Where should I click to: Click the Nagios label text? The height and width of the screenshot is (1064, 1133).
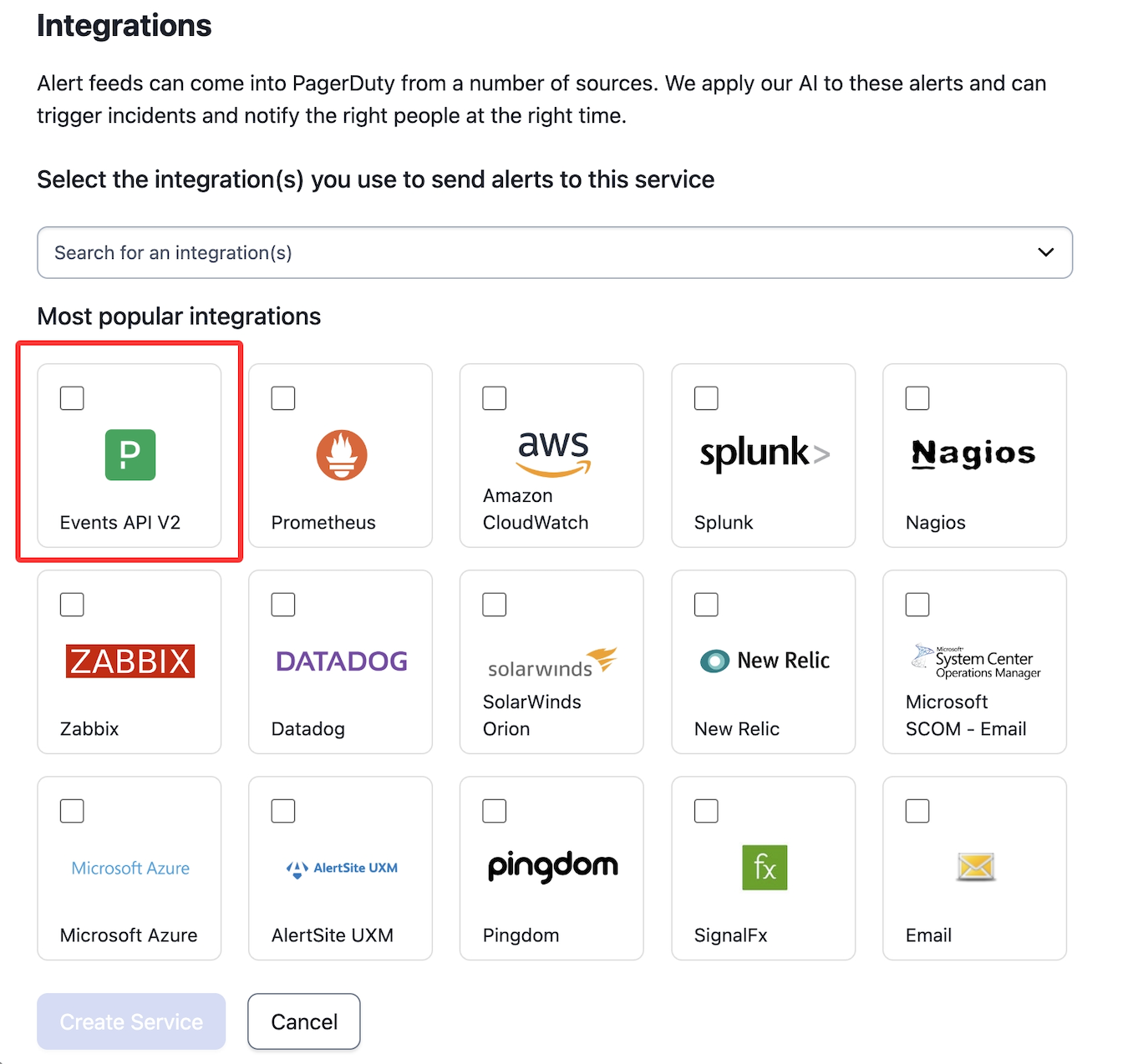pos(936,523)
